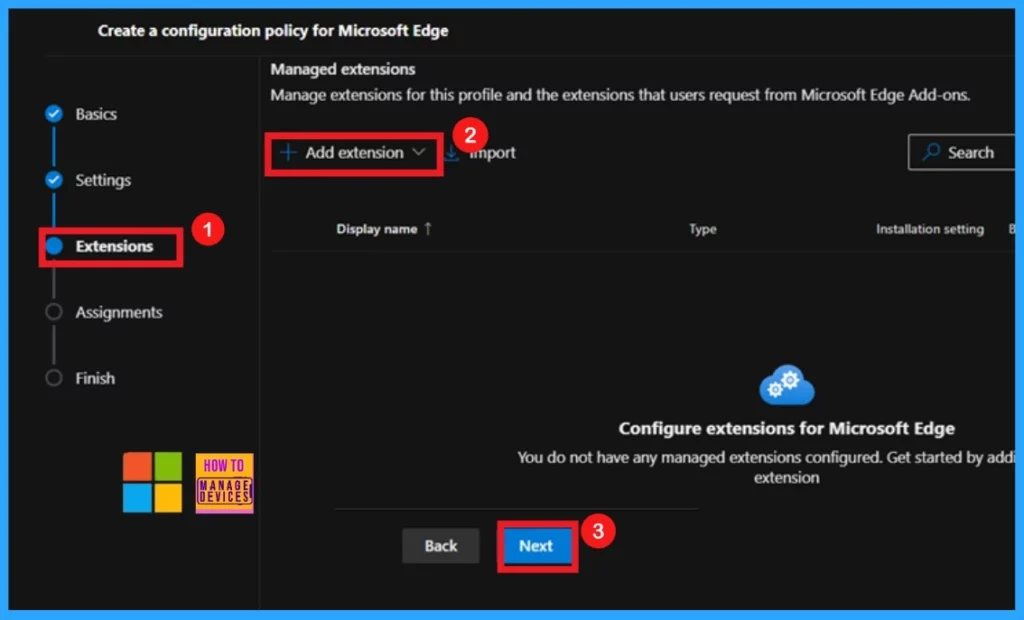Open the Add extension dropdown
Viewport: 1024px width, 620px height.
353,153
